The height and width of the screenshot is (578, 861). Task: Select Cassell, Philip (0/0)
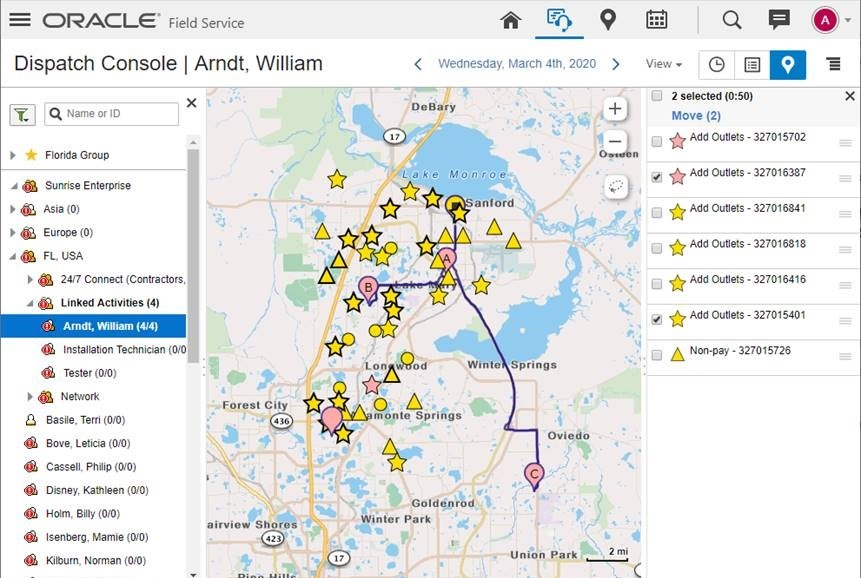coord(93,467)
